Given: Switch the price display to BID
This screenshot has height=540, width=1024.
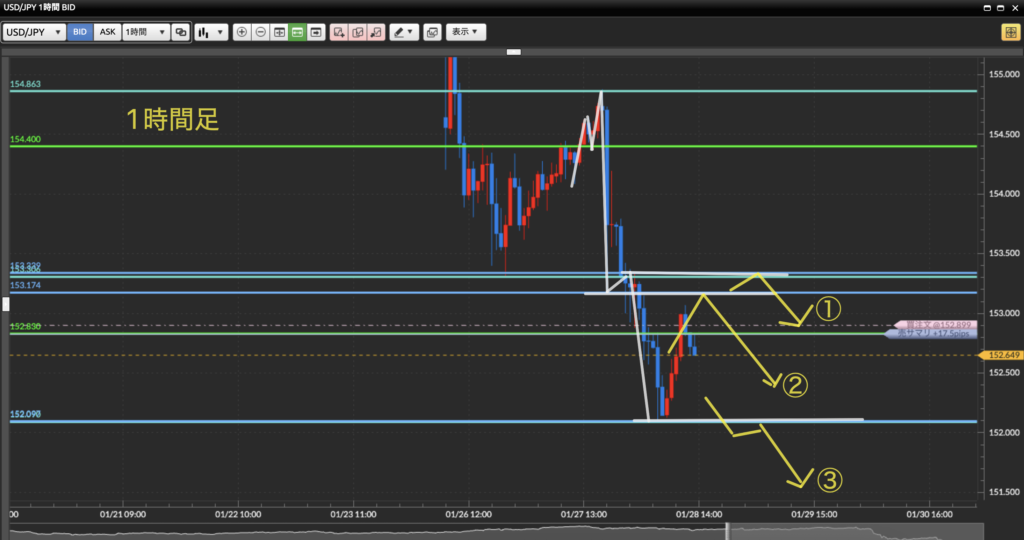Looking at the screenshot, I should coord(80,32).
